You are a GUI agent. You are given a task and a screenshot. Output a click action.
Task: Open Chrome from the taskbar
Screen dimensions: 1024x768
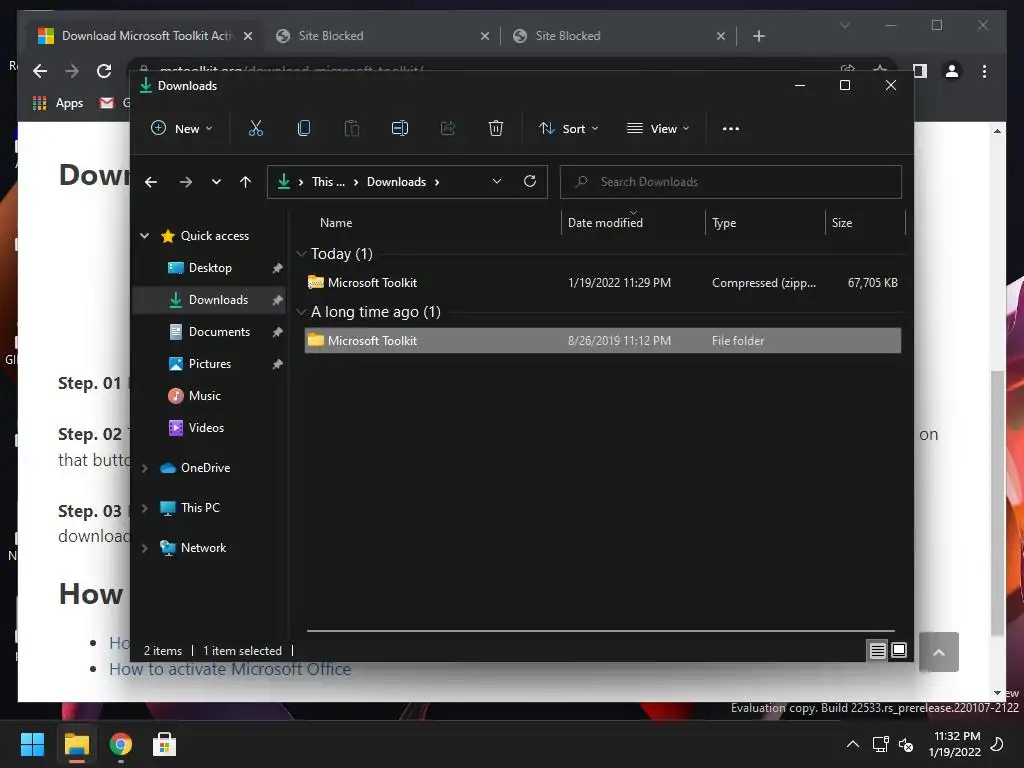point(121,744)
